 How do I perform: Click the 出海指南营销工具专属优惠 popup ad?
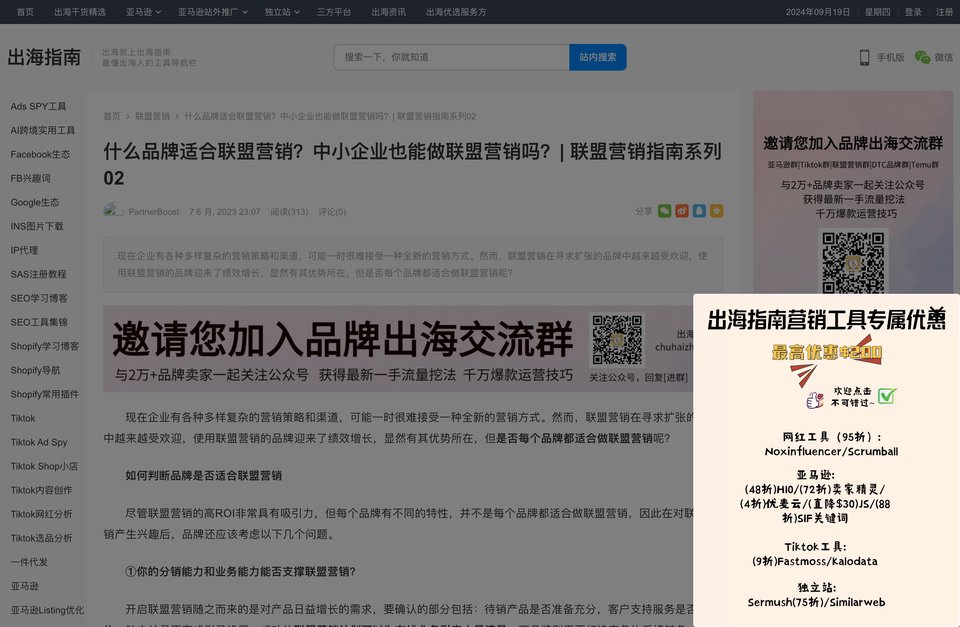[827, 460]
